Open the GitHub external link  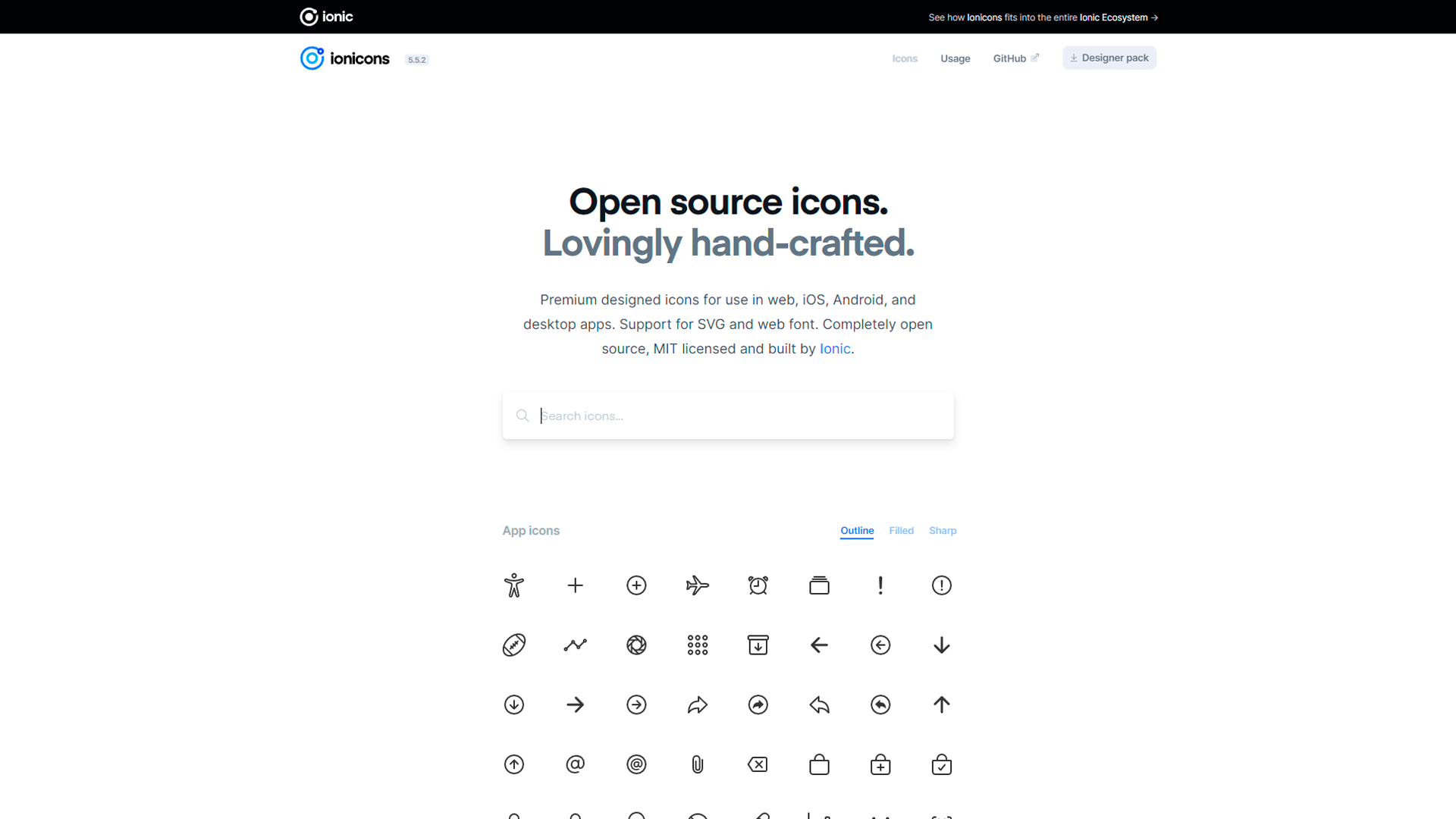tap(1016, 58)
